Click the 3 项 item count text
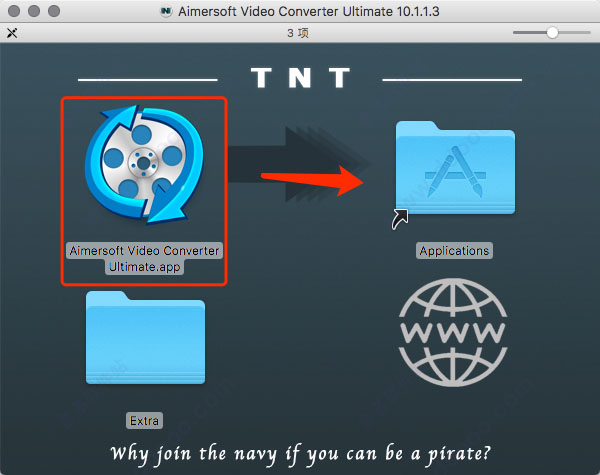 298,33
